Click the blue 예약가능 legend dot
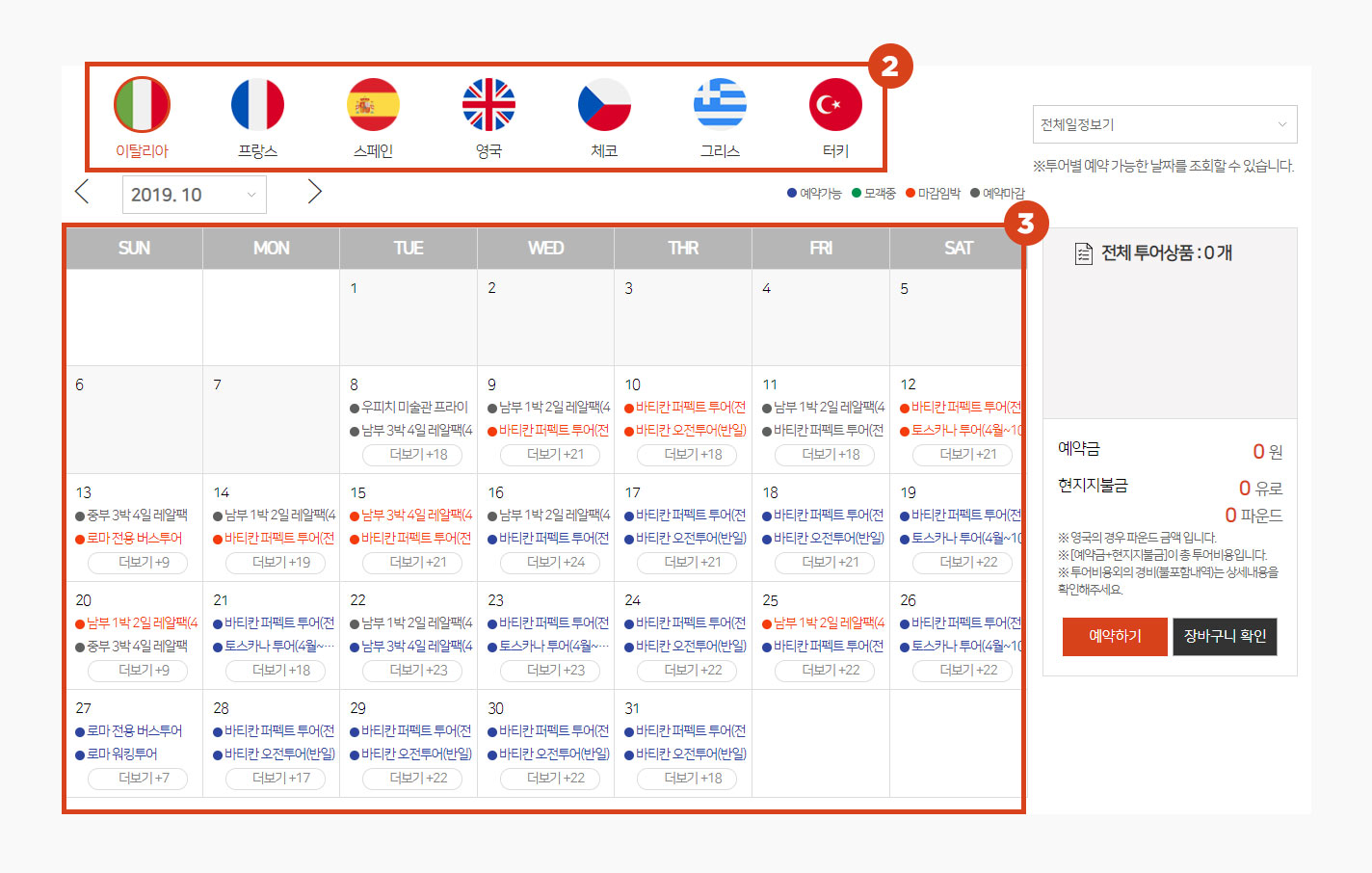The width and height of the screenshot is (1372, 873). (x=792, y=193)
